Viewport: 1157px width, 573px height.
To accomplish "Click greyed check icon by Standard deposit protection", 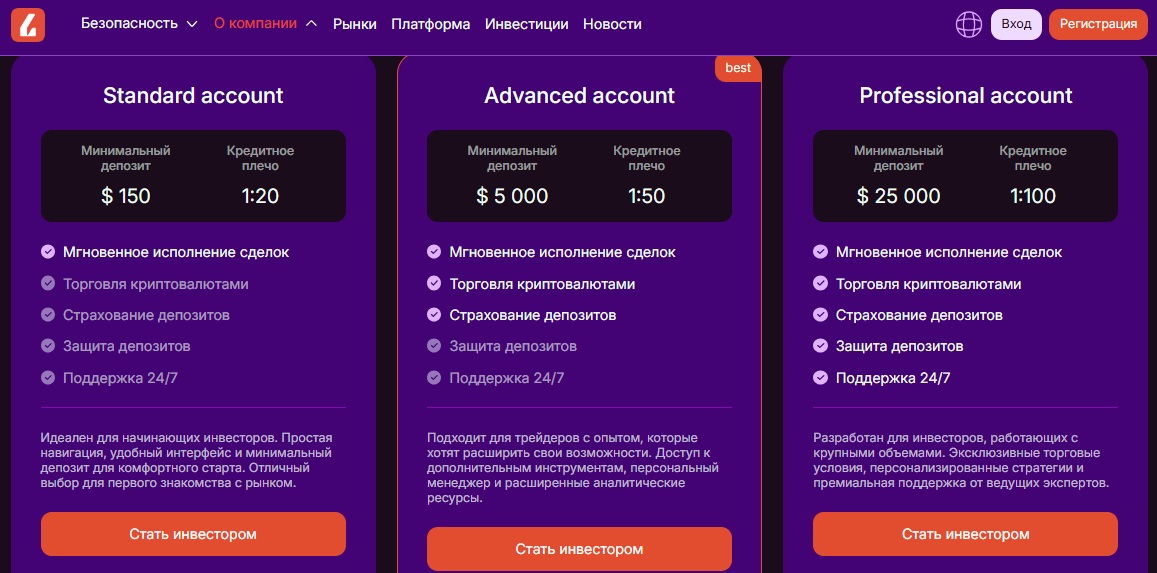I will (48, 346).
